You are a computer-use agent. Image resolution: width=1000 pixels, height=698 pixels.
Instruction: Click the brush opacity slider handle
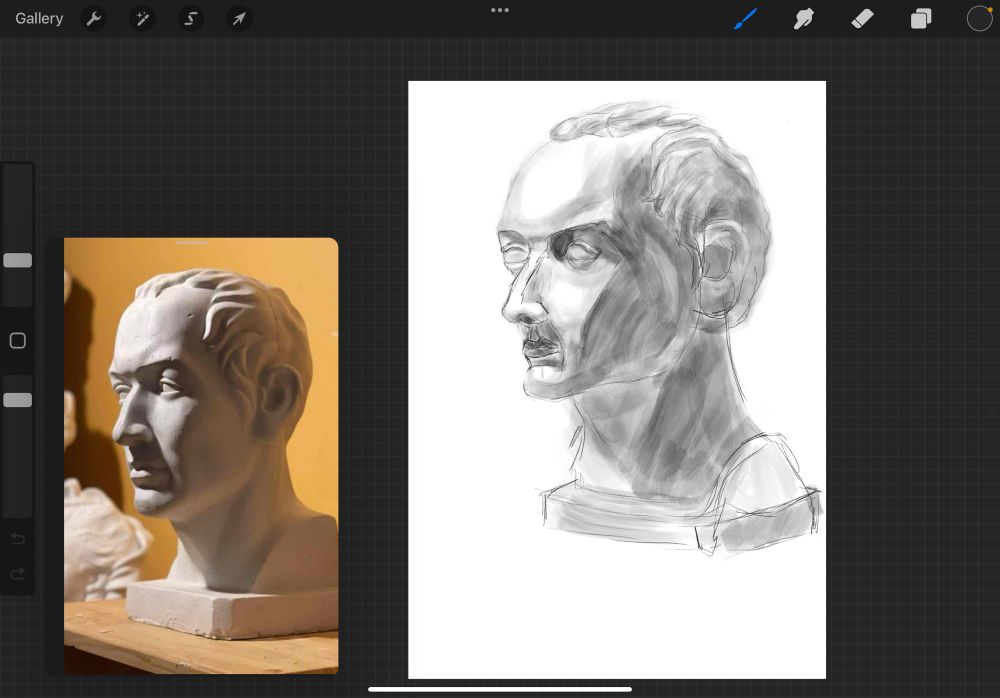click(x=18, y=400)
